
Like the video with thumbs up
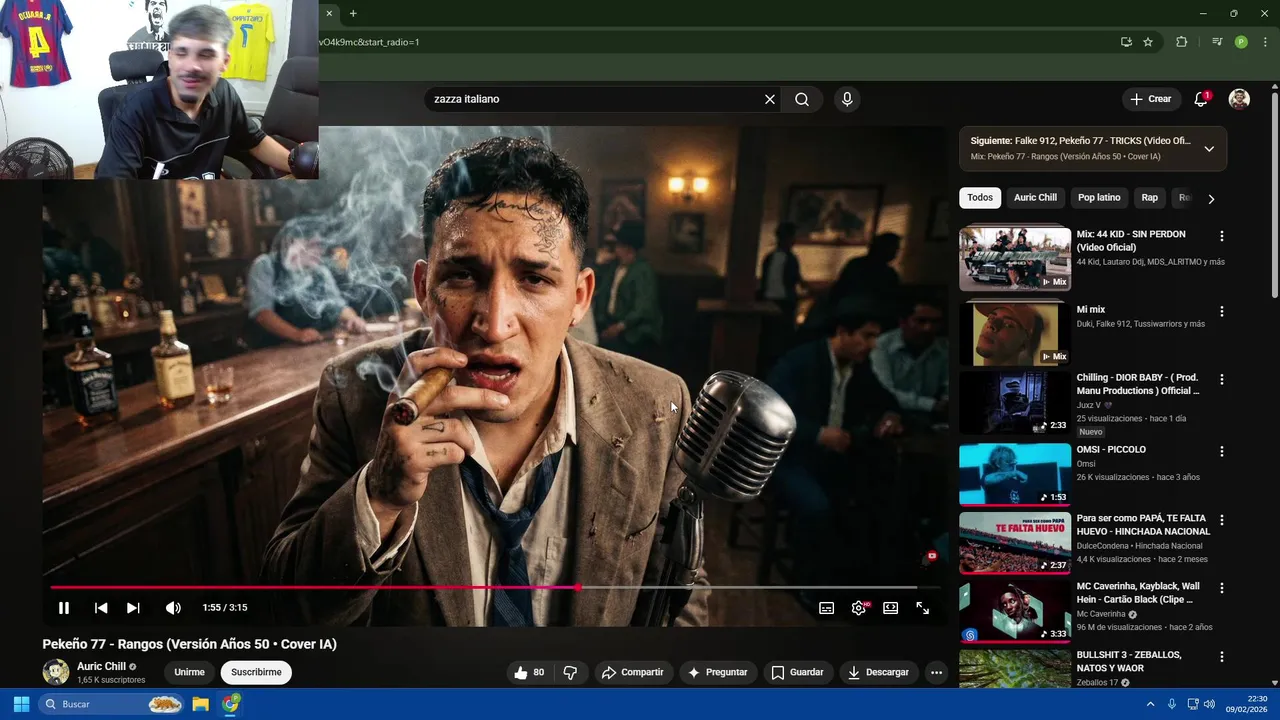529,672
